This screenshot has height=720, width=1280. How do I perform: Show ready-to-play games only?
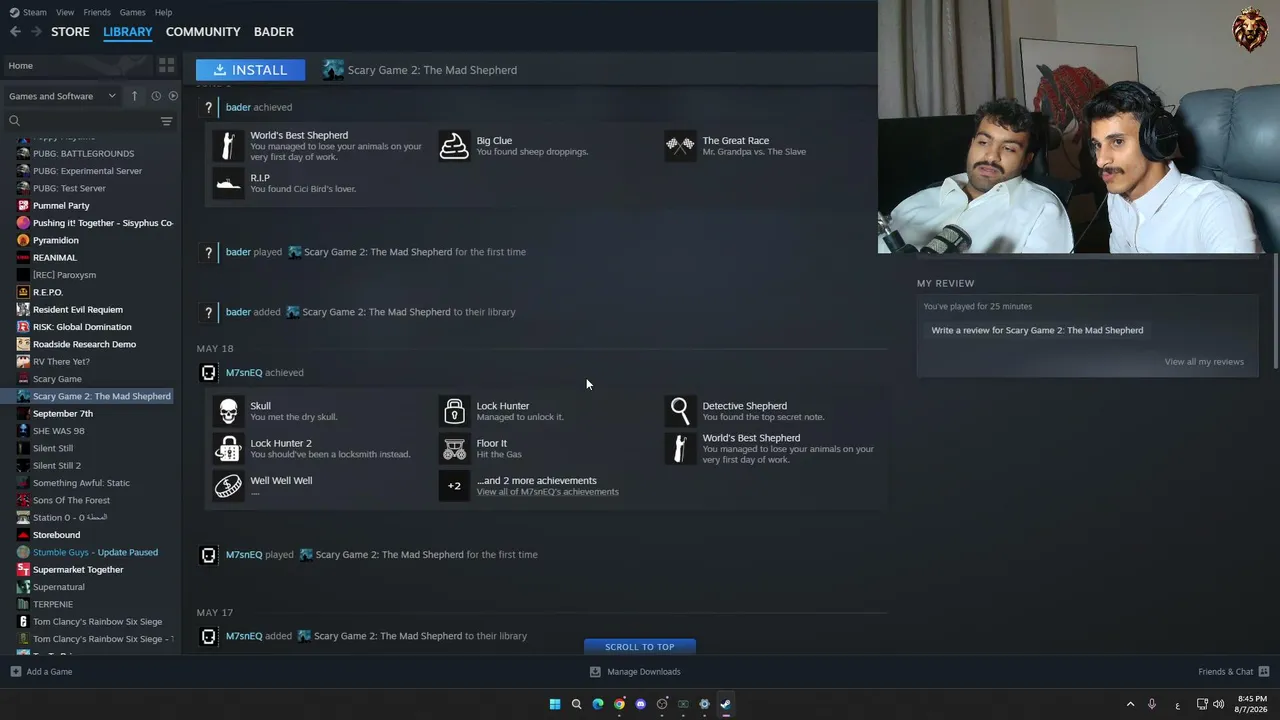tap(173, 96)
